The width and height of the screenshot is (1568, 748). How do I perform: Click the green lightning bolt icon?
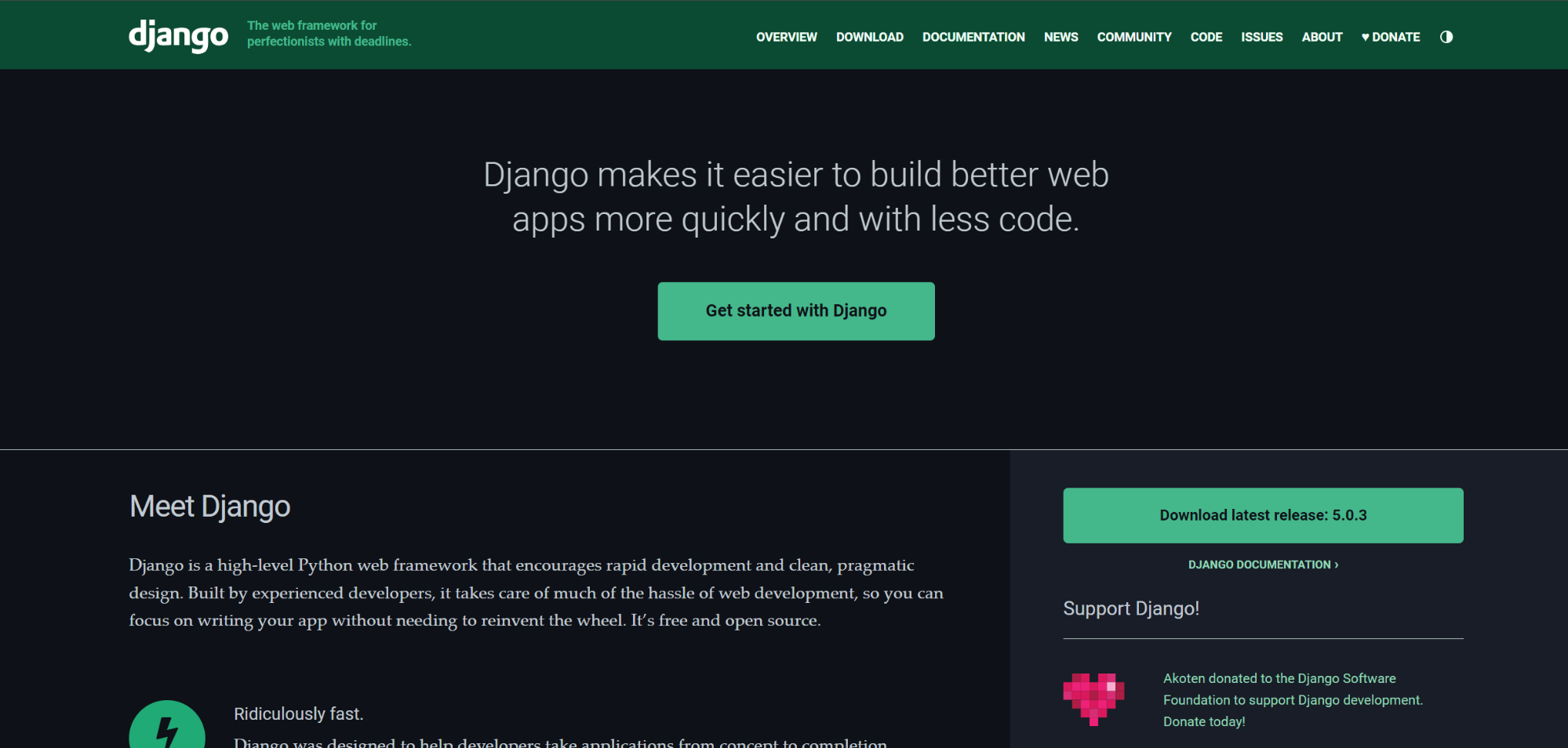167,724
